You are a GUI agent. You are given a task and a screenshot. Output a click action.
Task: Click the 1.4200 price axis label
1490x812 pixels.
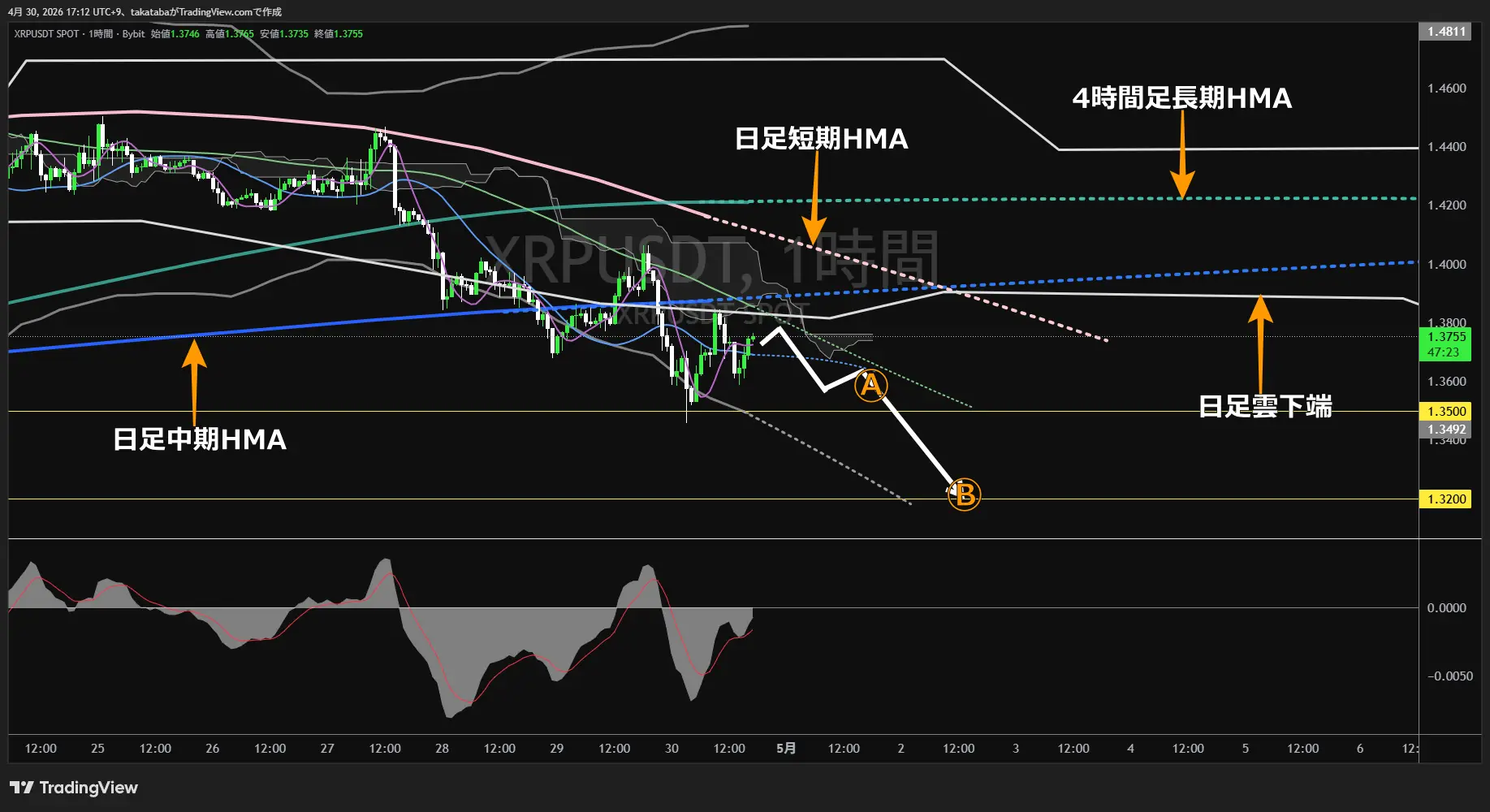pos(1447,205)
